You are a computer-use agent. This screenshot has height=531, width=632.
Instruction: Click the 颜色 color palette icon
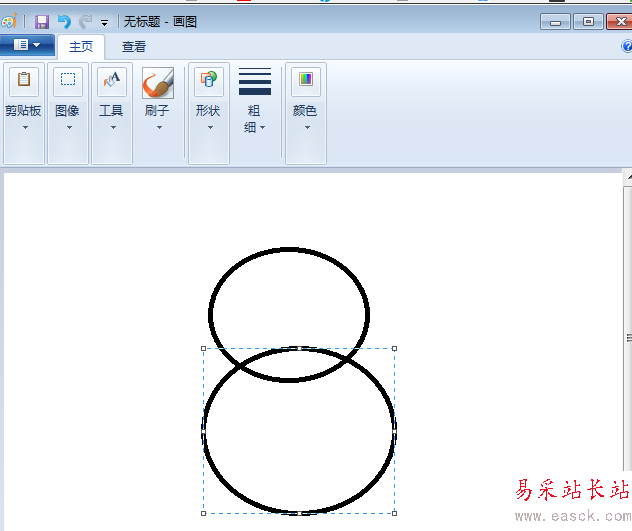coord(306,81)
